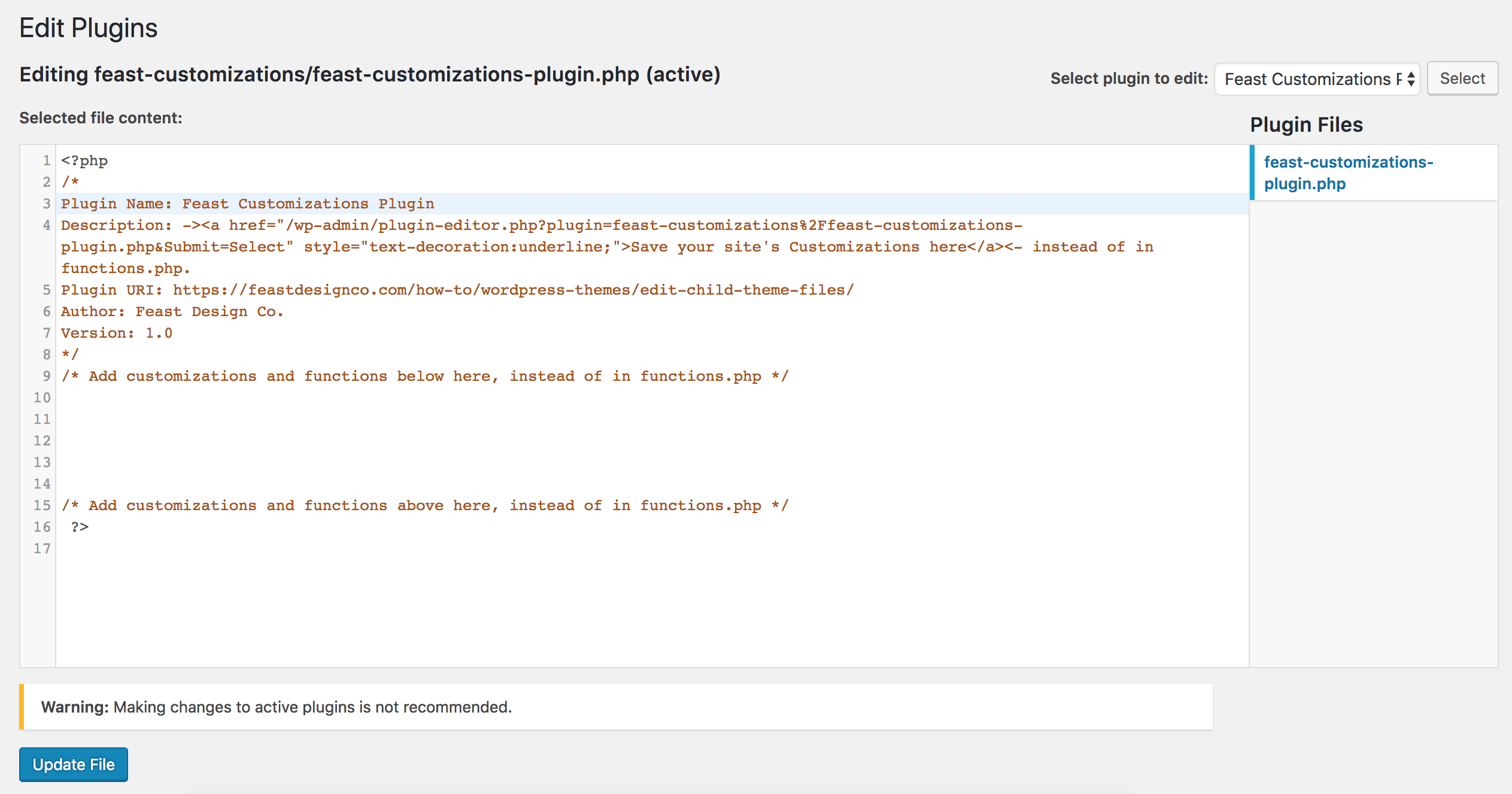Click the Select button
Viewport: 1512px width, 794px height.
tap(1462, 78)
